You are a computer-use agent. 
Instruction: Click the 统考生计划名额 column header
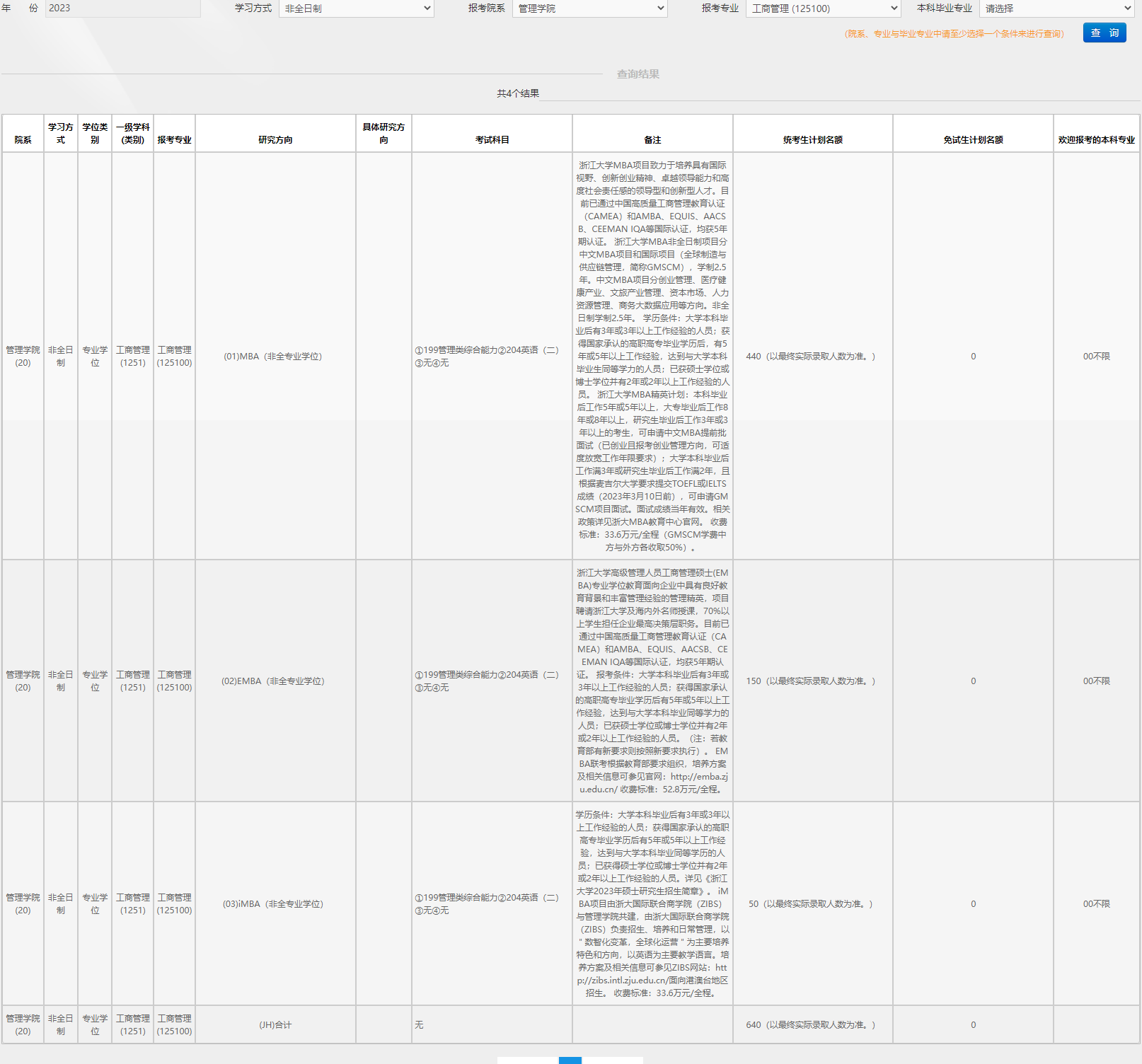[x=812, y=140]
